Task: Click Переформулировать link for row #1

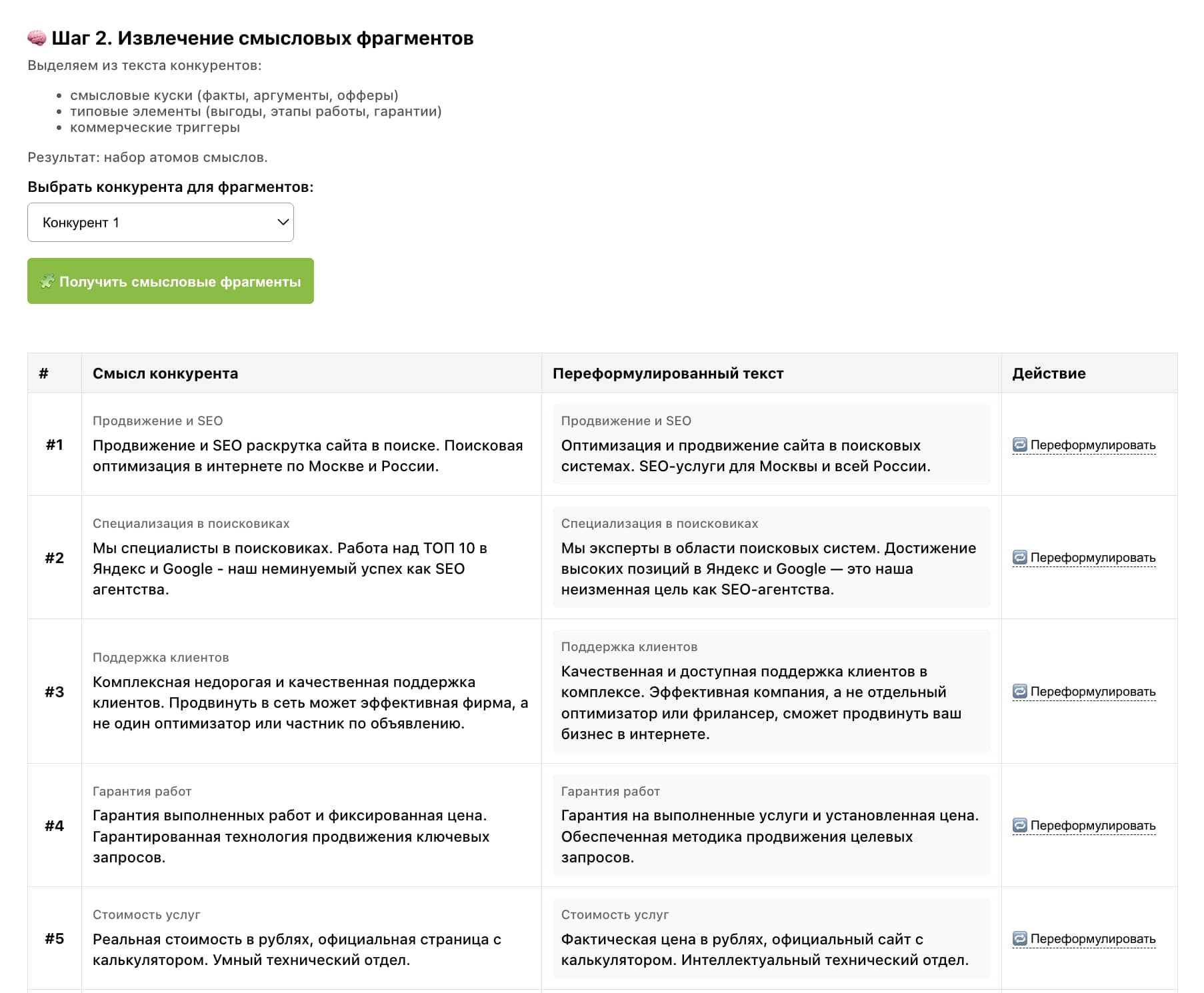Action: [x=1093, y=445]
